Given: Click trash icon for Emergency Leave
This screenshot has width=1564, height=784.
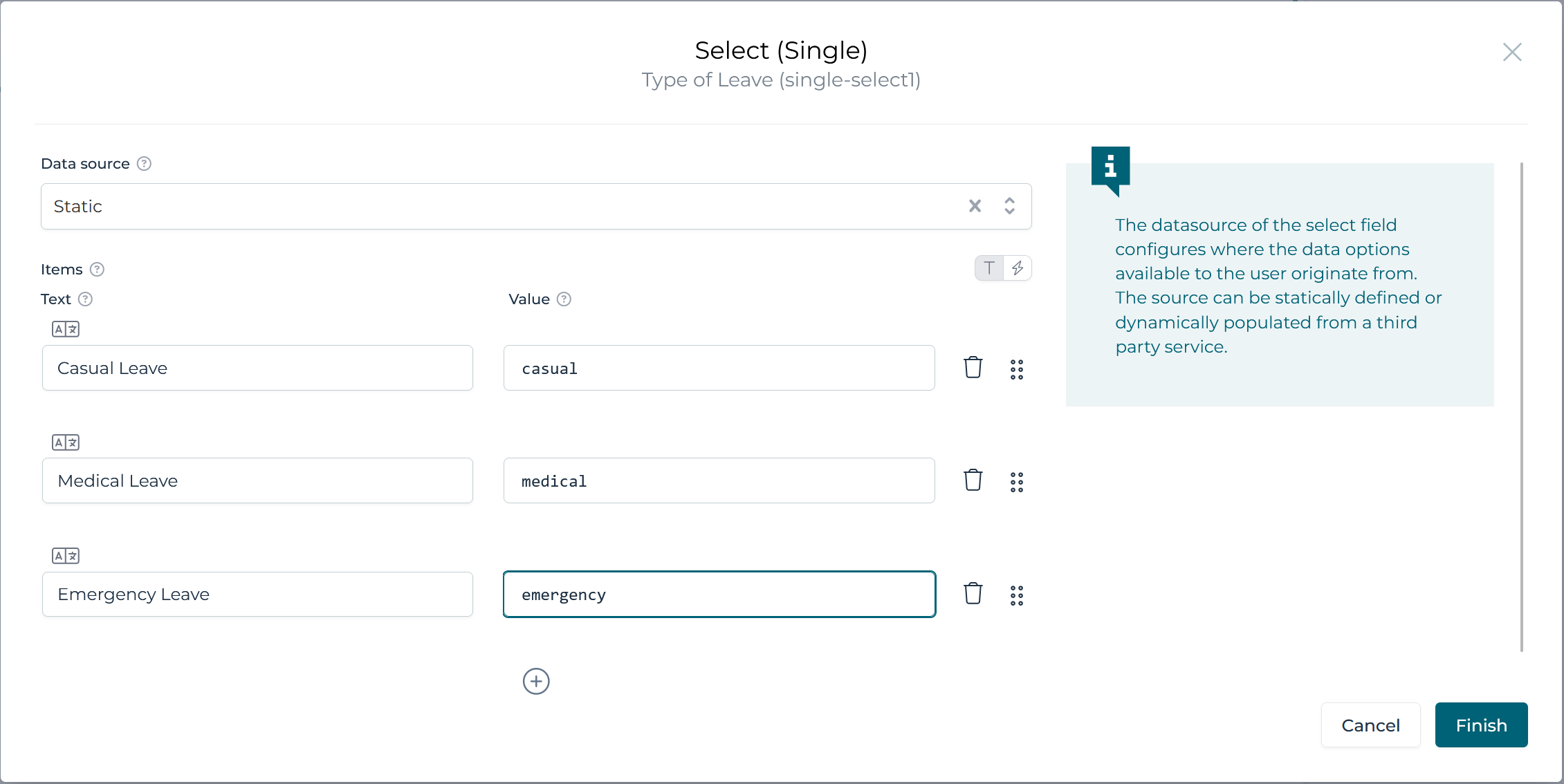Looking at the screenshot, I should (973, 594).
